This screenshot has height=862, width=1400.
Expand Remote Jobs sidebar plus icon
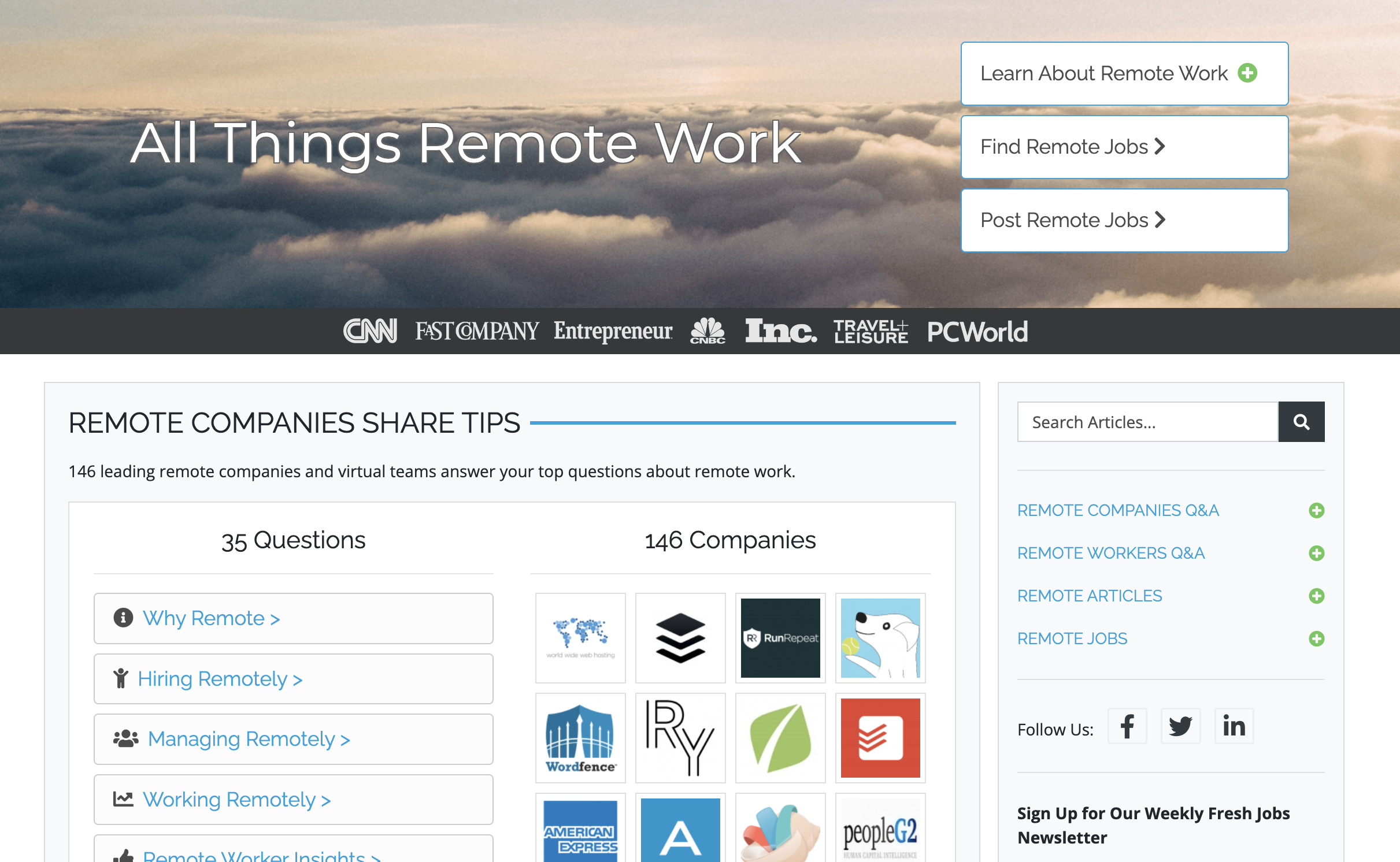pos(1316,638)
